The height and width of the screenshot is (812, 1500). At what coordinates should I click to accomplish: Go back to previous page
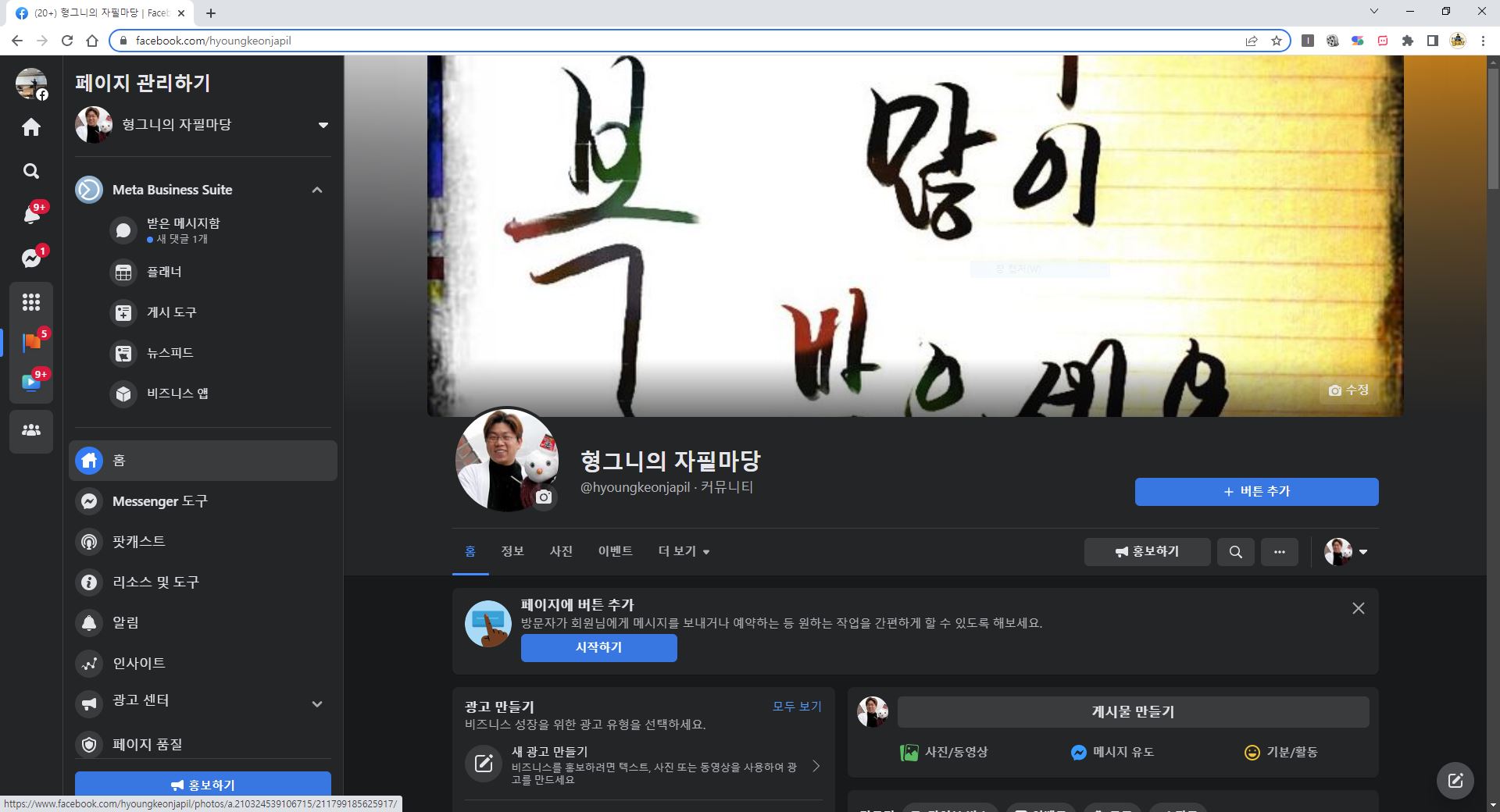point(17,41)
